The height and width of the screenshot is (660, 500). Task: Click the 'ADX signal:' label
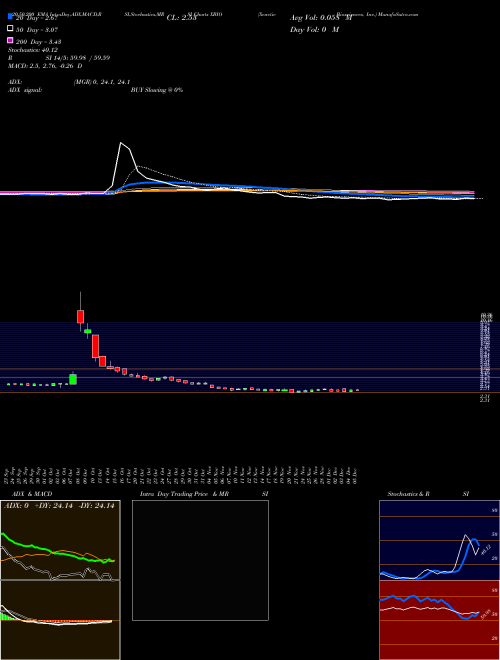[x=25, y=90]
